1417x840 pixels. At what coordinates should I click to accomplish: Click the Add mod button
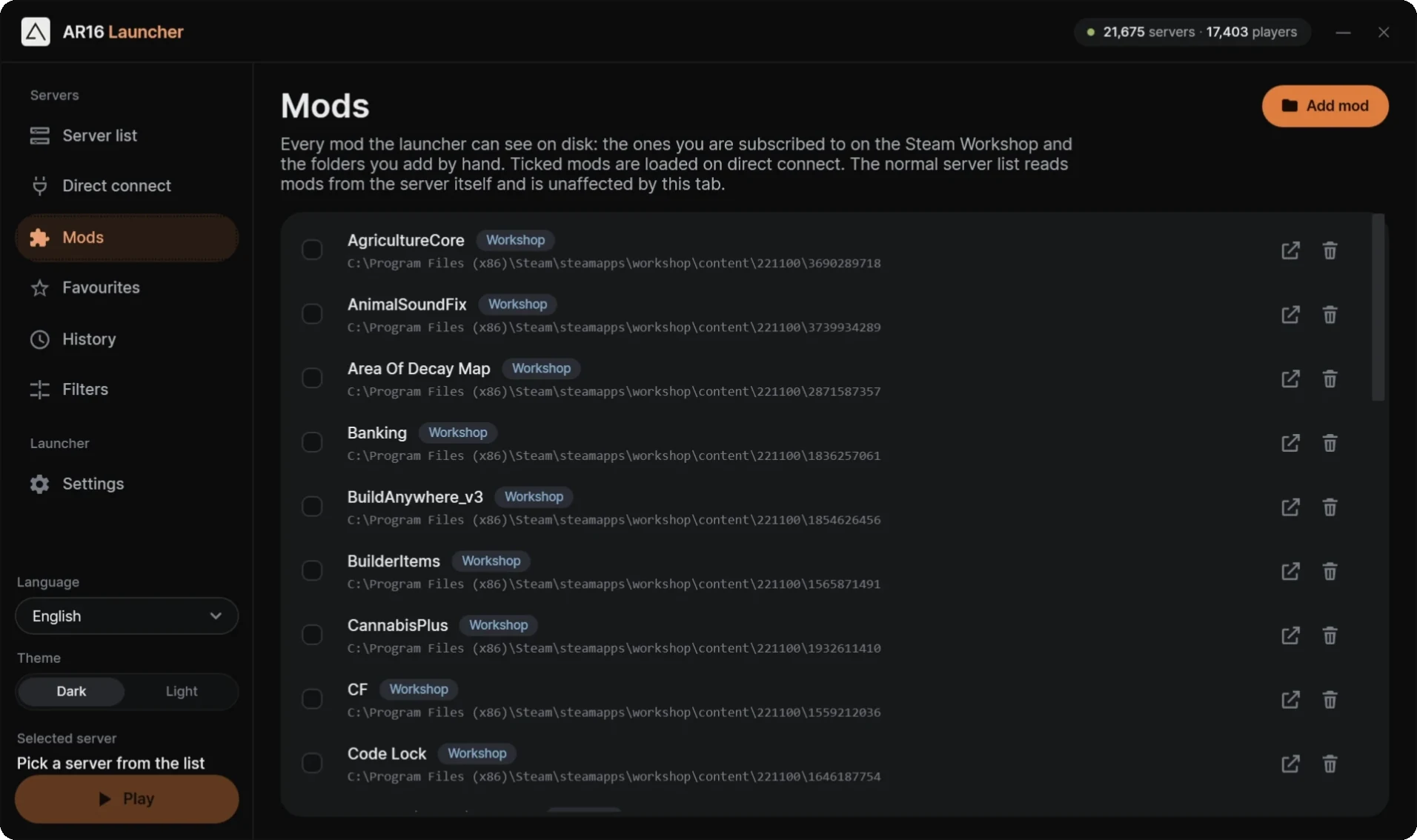(1325, 106)
